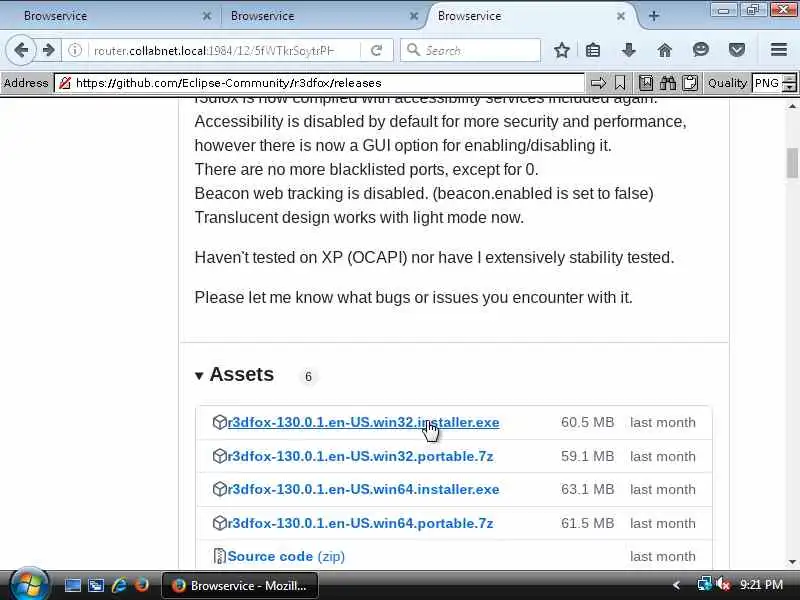Show hidden tray icons arrow
The width and height of the screenshot is (800, 600).
pyautogui.click(x=676, y=585)
